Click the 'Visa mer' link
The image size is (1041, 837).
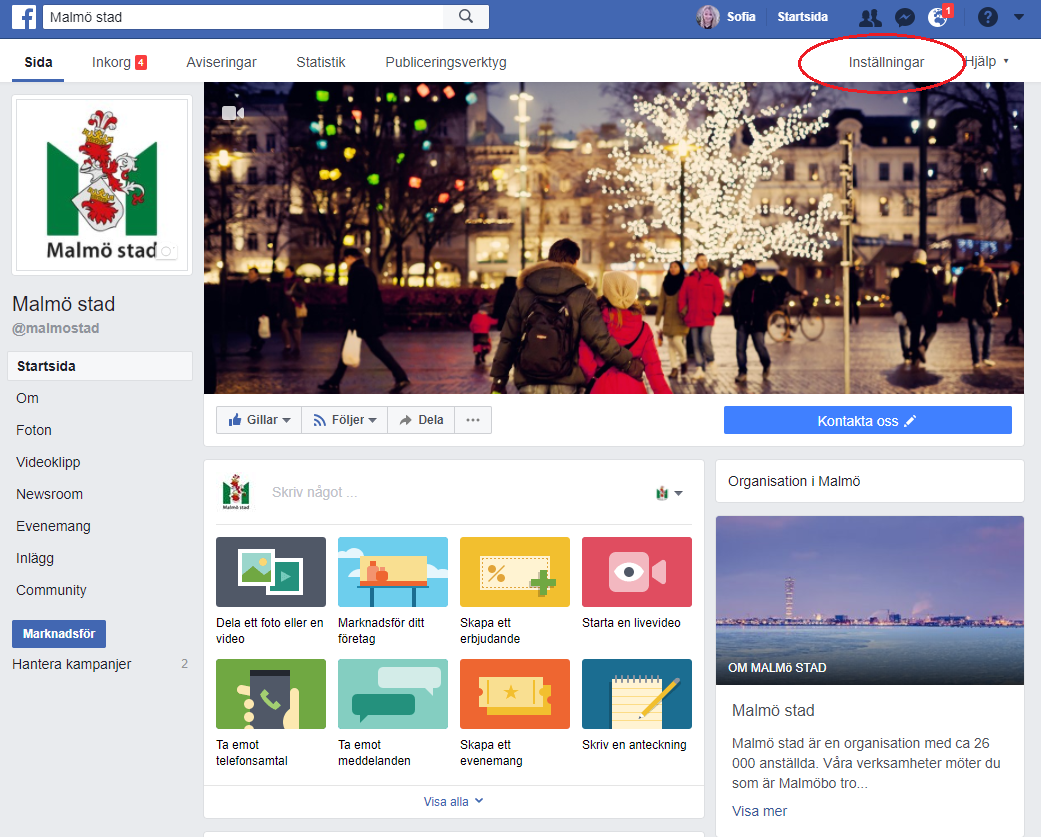coord(759,811)
